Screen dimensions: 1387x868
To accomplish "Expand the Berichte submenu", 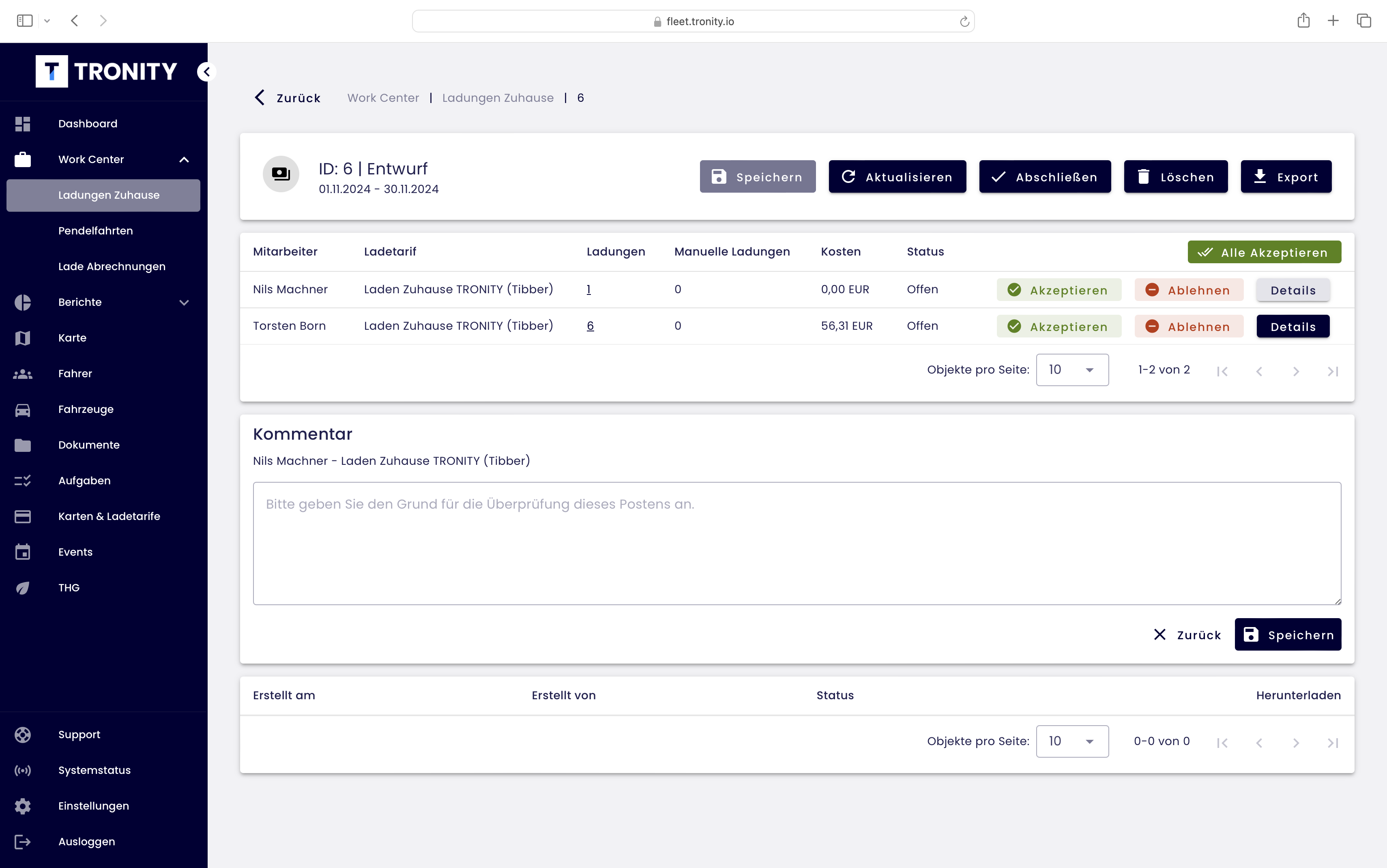I will point(184,303).
